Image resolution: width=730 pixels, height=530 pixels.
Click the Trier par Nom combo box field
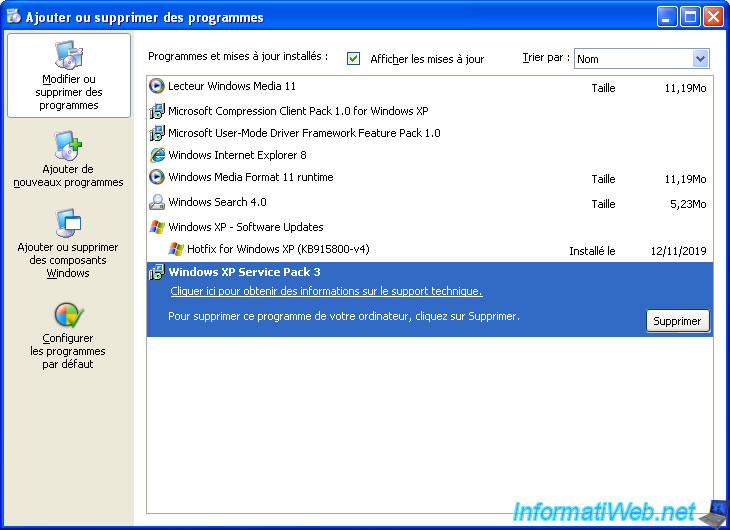[x=642, y=59]
